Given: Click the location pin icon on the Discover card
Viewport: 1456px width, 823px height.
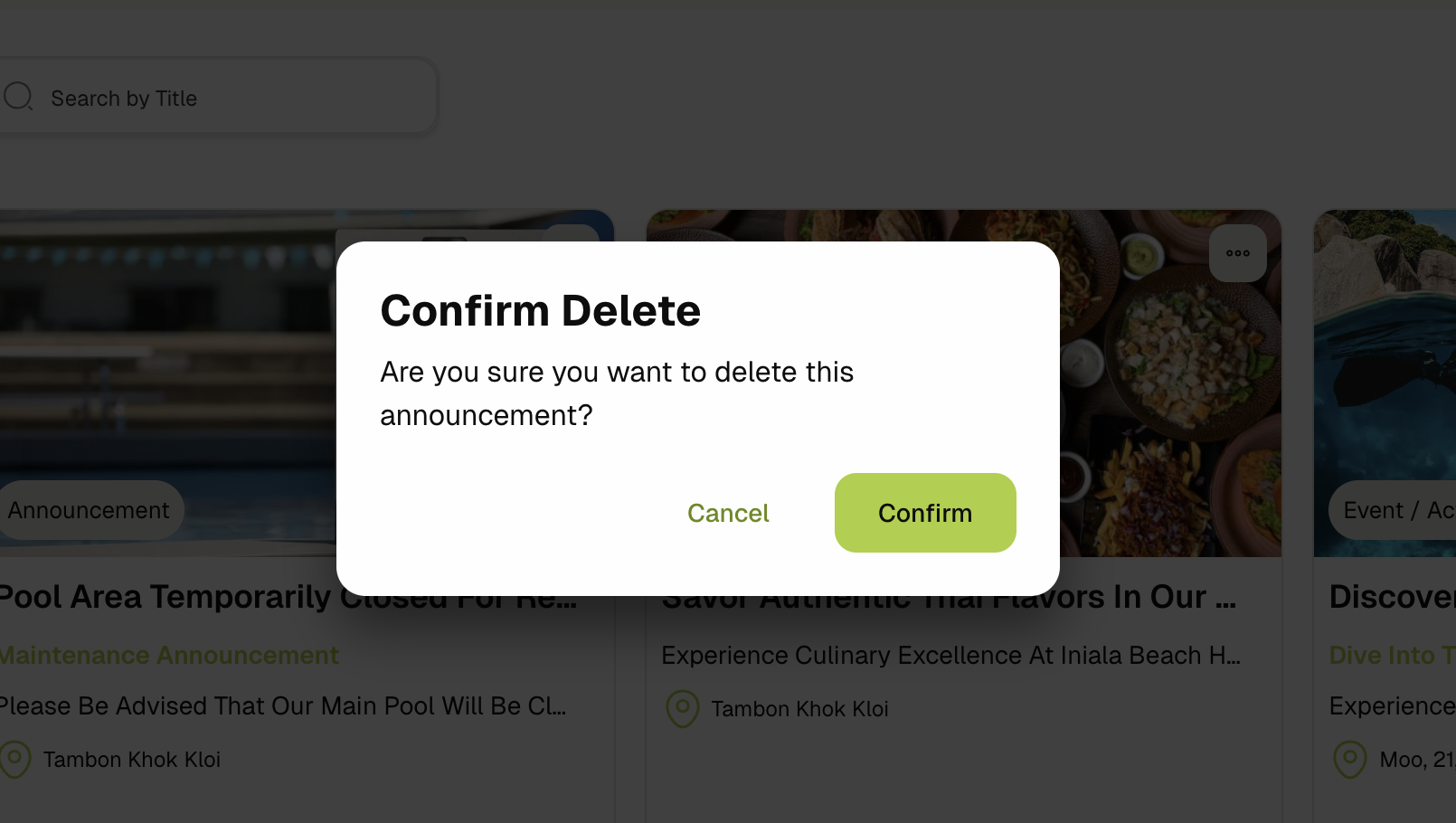Looking at the screenshot, I should click(1349, 760).
